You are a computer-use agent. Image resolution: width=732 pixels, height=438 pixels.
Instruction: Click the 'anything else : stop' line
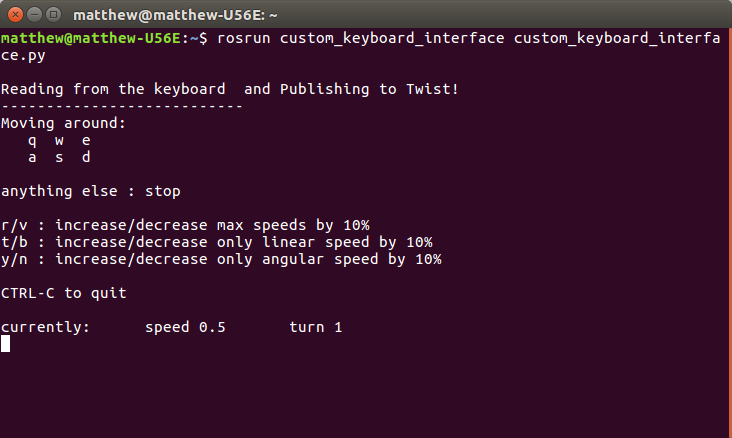click(x=91, y=191)
